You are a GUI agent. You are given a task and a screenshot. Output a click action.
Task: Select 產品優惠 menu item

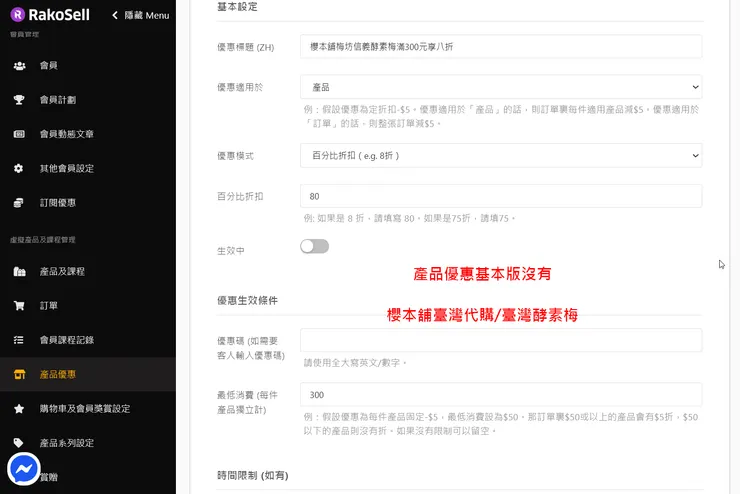(x=88, y=374)
